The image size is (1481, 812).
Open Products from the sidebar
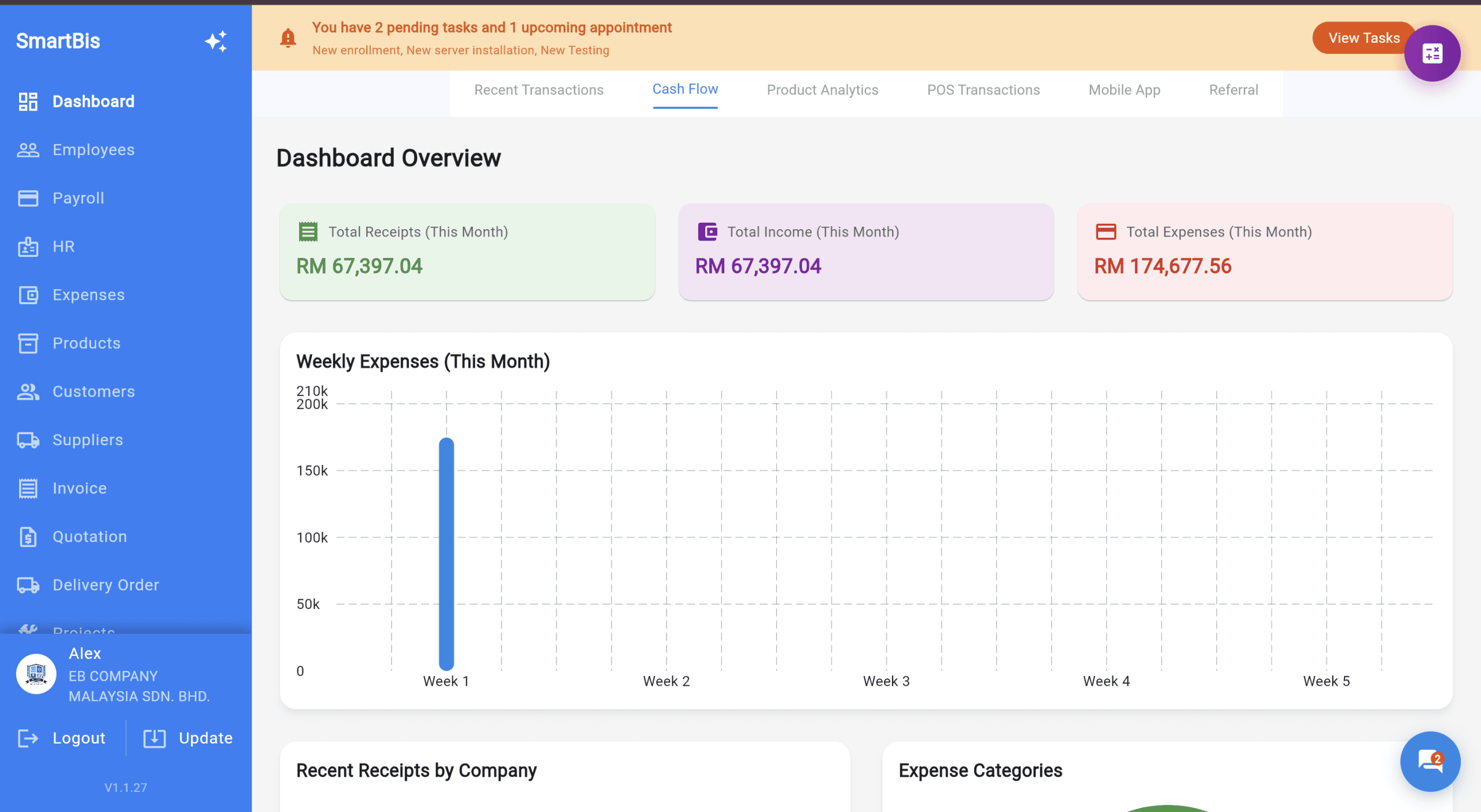click(87, 343)
